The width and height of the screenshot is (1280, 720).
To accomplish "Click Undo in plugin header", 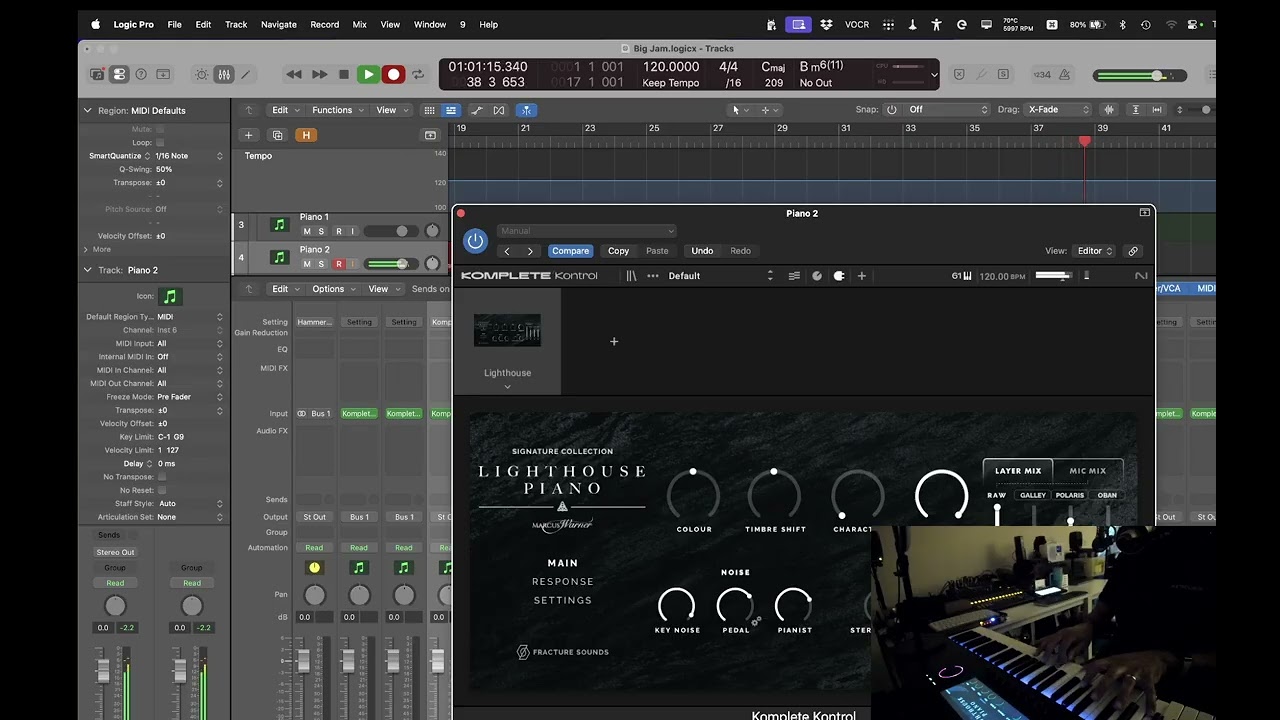I will (702, 251).
